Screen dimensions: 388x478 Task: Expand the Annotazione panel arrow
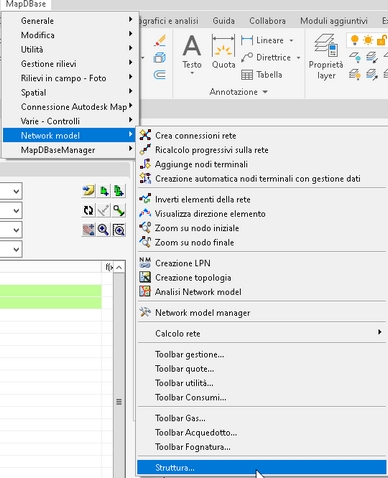[265, 92]
